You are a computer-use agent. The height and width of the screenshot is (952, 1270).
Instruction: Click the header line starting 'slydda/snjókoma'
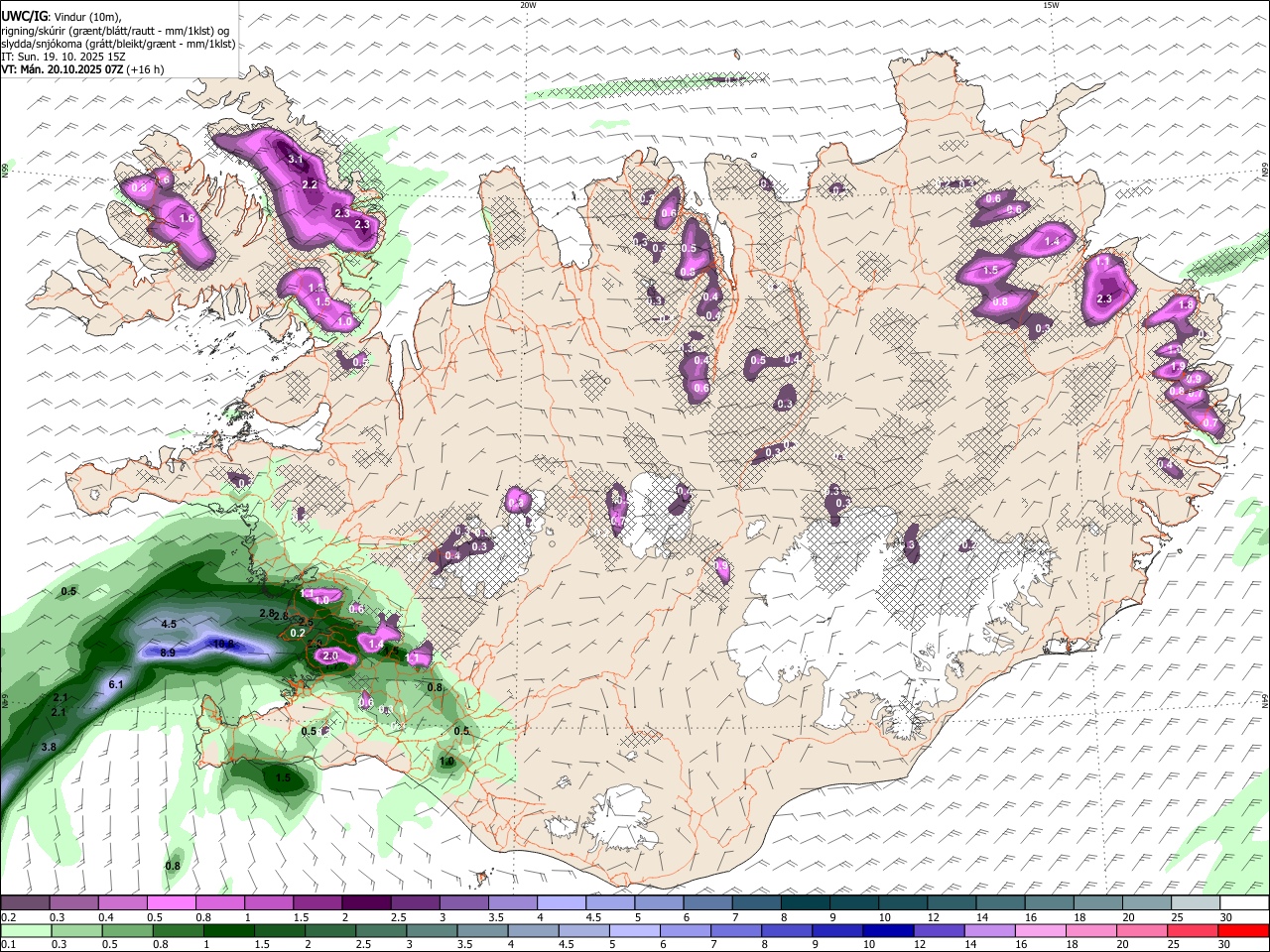[x=118, y=44]
